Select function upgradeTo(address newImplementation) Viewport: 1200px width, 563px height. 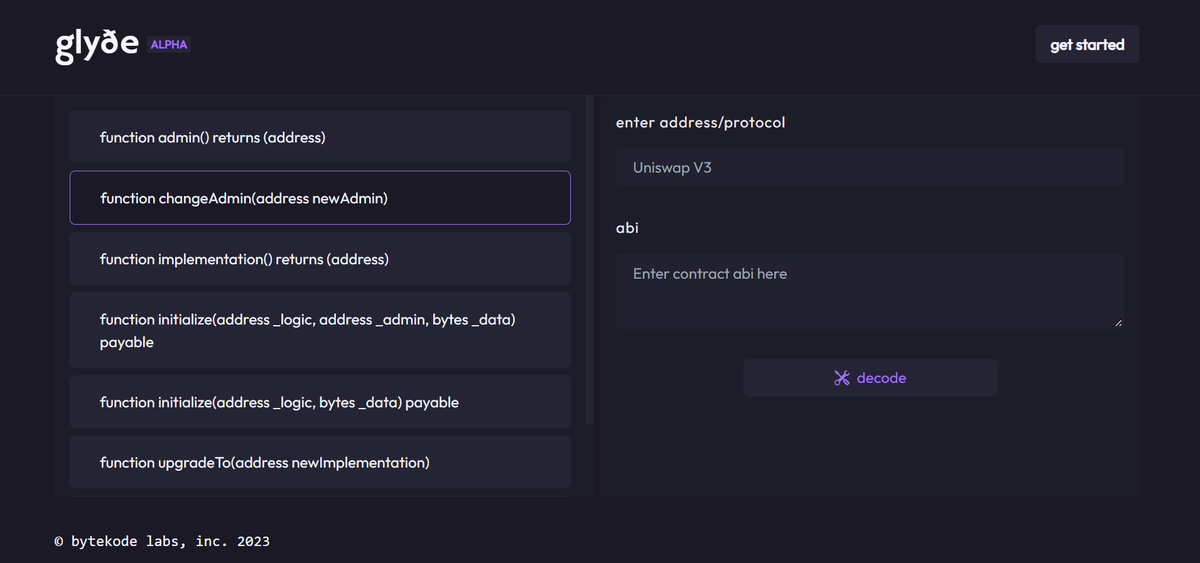coord(320,462)
